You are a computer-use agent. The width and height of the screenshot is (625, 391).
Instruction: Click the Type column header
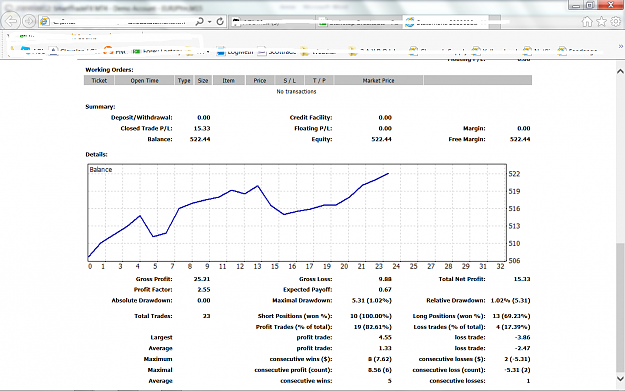tap(184, 81)
